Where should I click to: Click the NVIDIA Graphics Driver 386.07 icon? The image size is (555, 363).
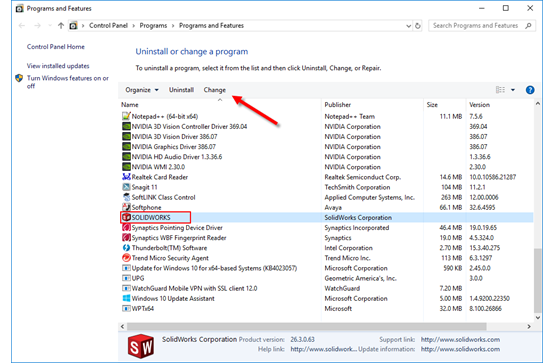(x=126, y=146)
